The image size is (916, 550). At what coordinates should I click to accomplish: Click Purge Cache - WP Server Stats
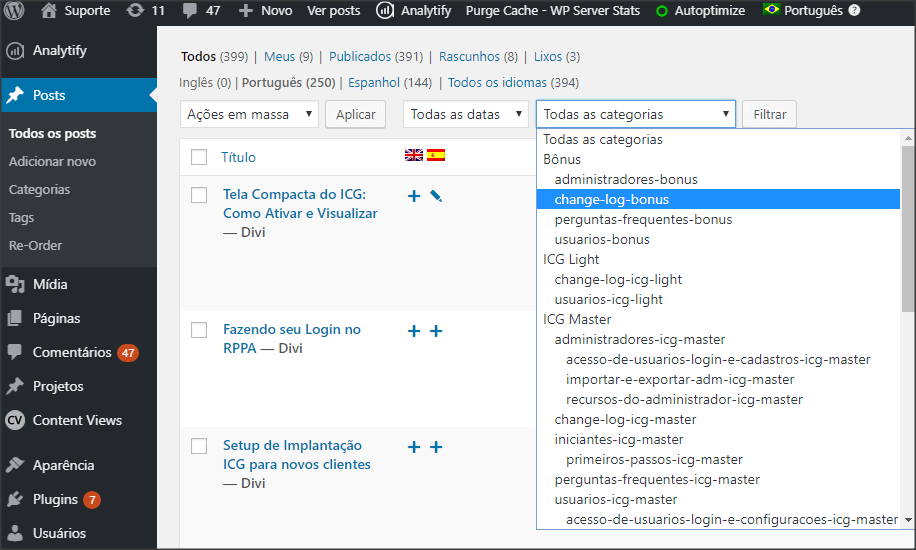(553, 11)
